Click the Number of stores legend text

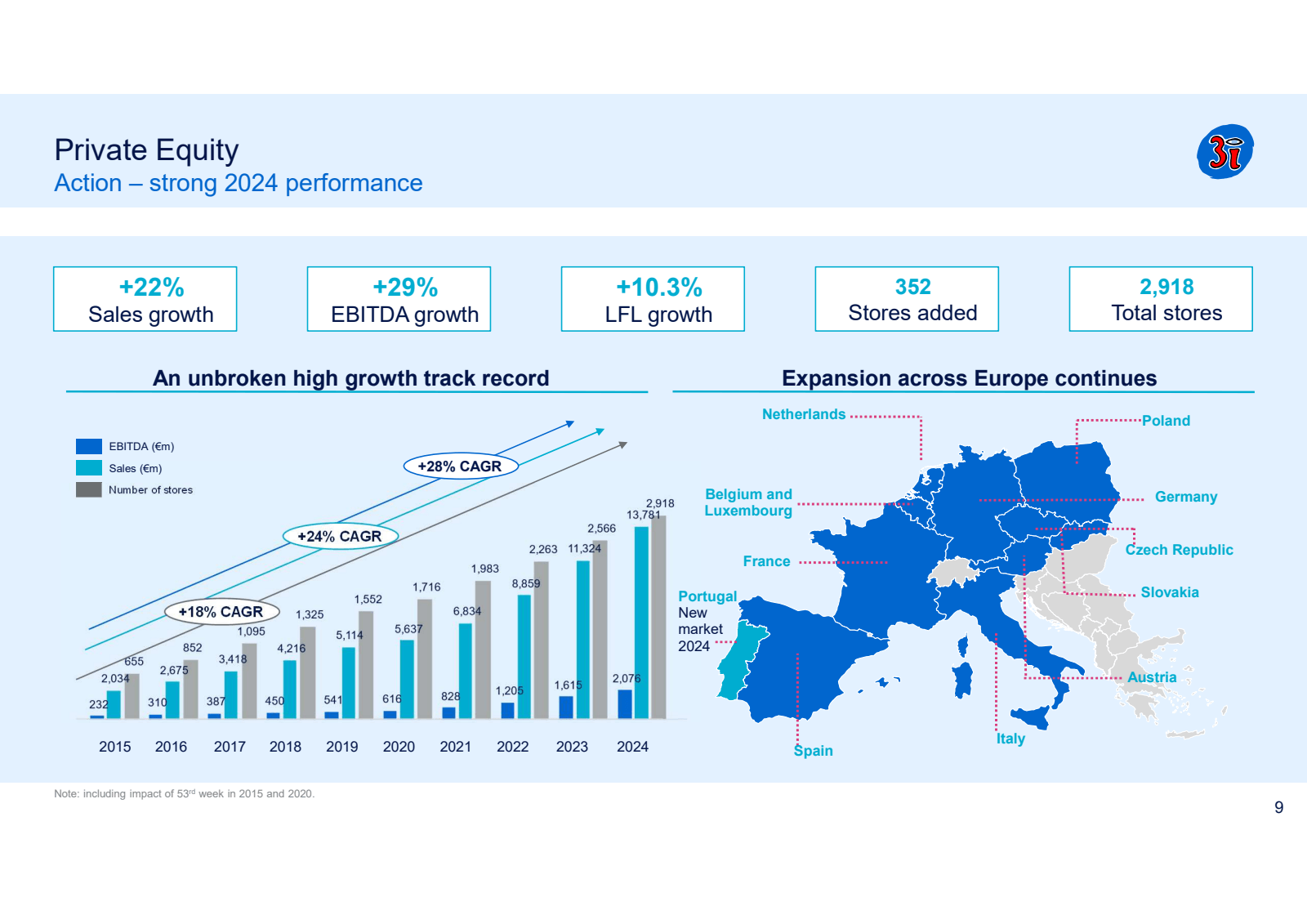151,490
